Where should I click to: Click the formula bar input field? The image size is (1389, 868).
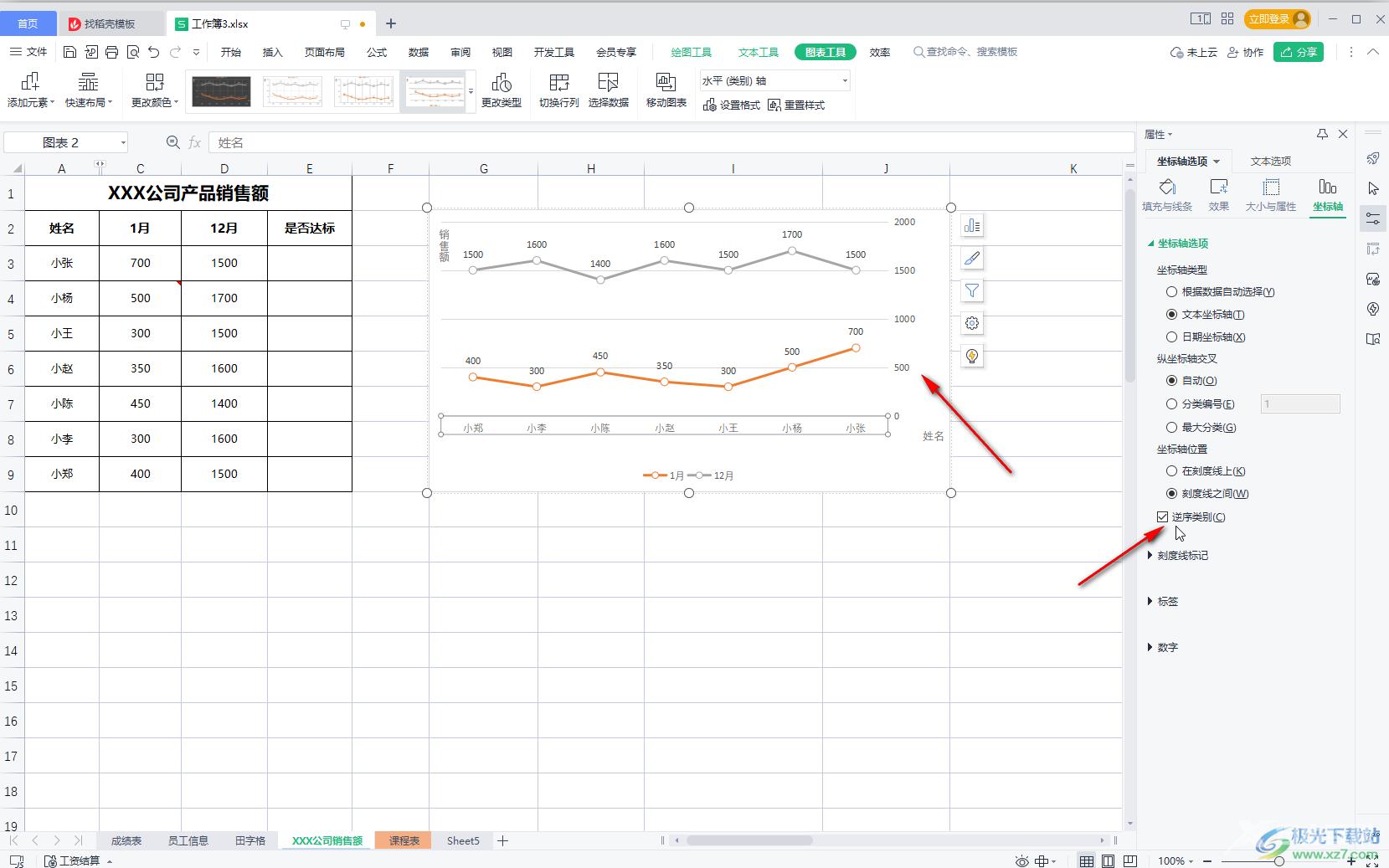tap(670, 142)
